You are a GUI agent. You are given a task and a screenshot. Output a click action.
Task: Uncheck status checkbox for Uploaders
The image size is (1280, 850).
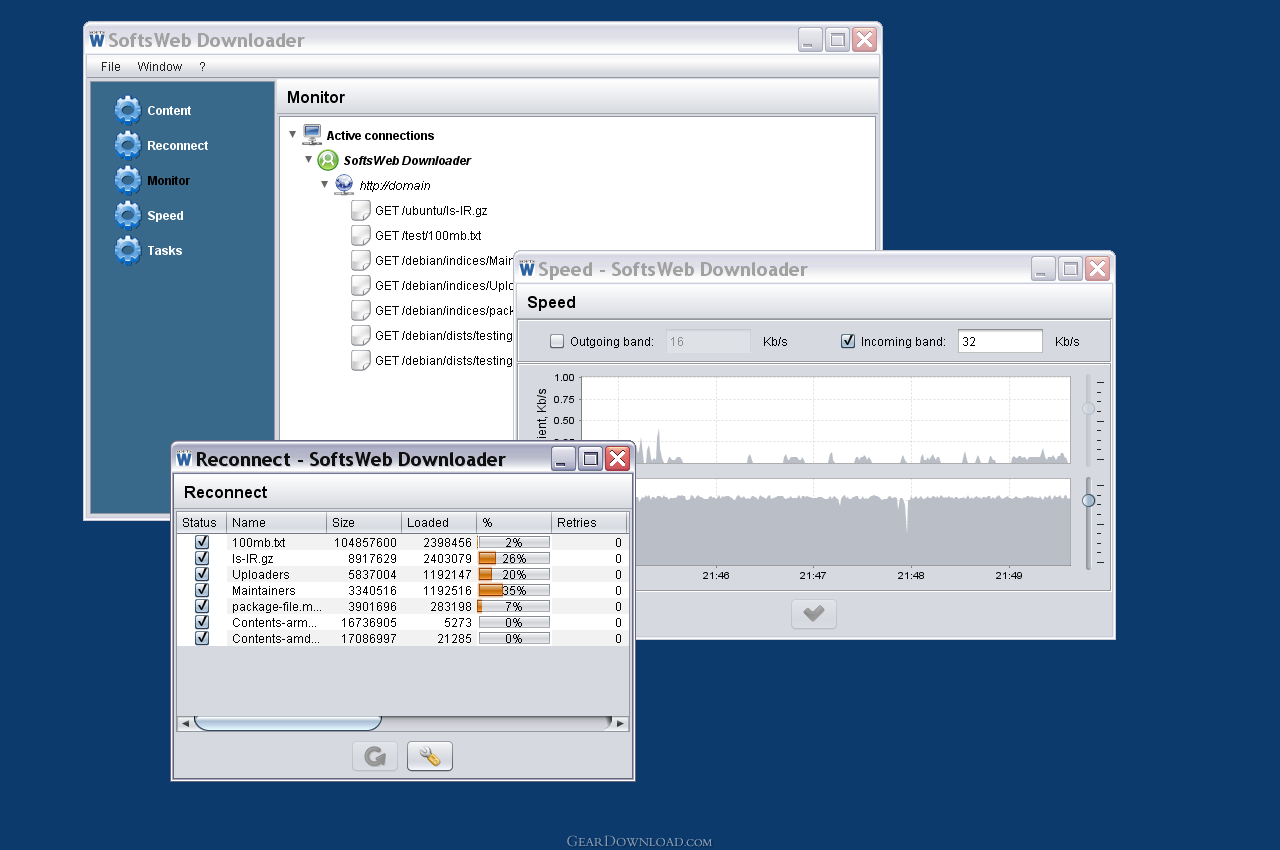coord(202,574)
